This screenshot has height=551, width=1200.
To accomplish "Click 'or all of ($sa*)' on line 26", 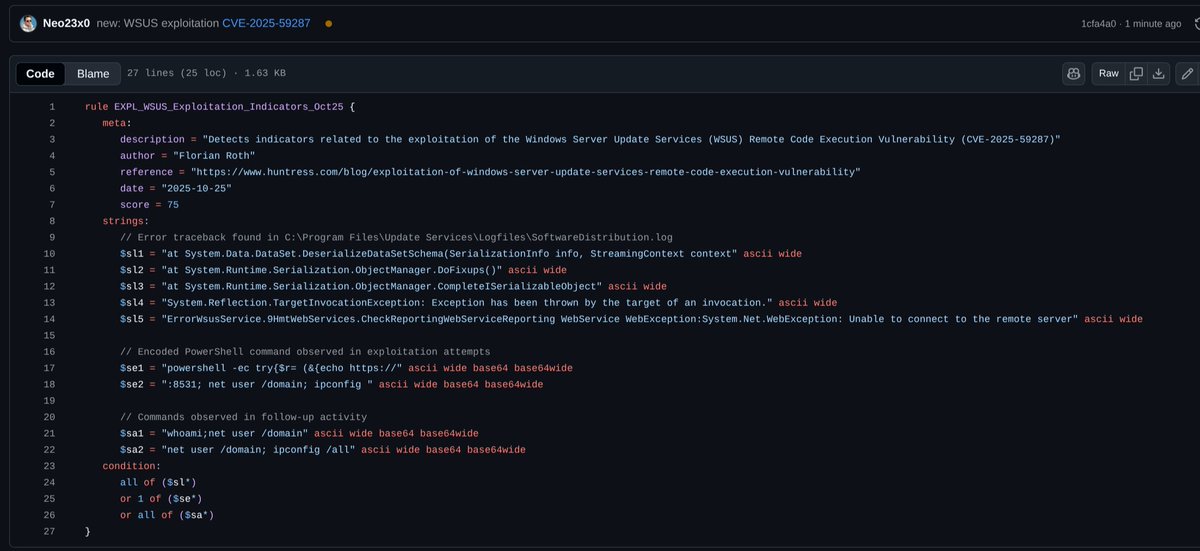I will (x=167, y=515).
